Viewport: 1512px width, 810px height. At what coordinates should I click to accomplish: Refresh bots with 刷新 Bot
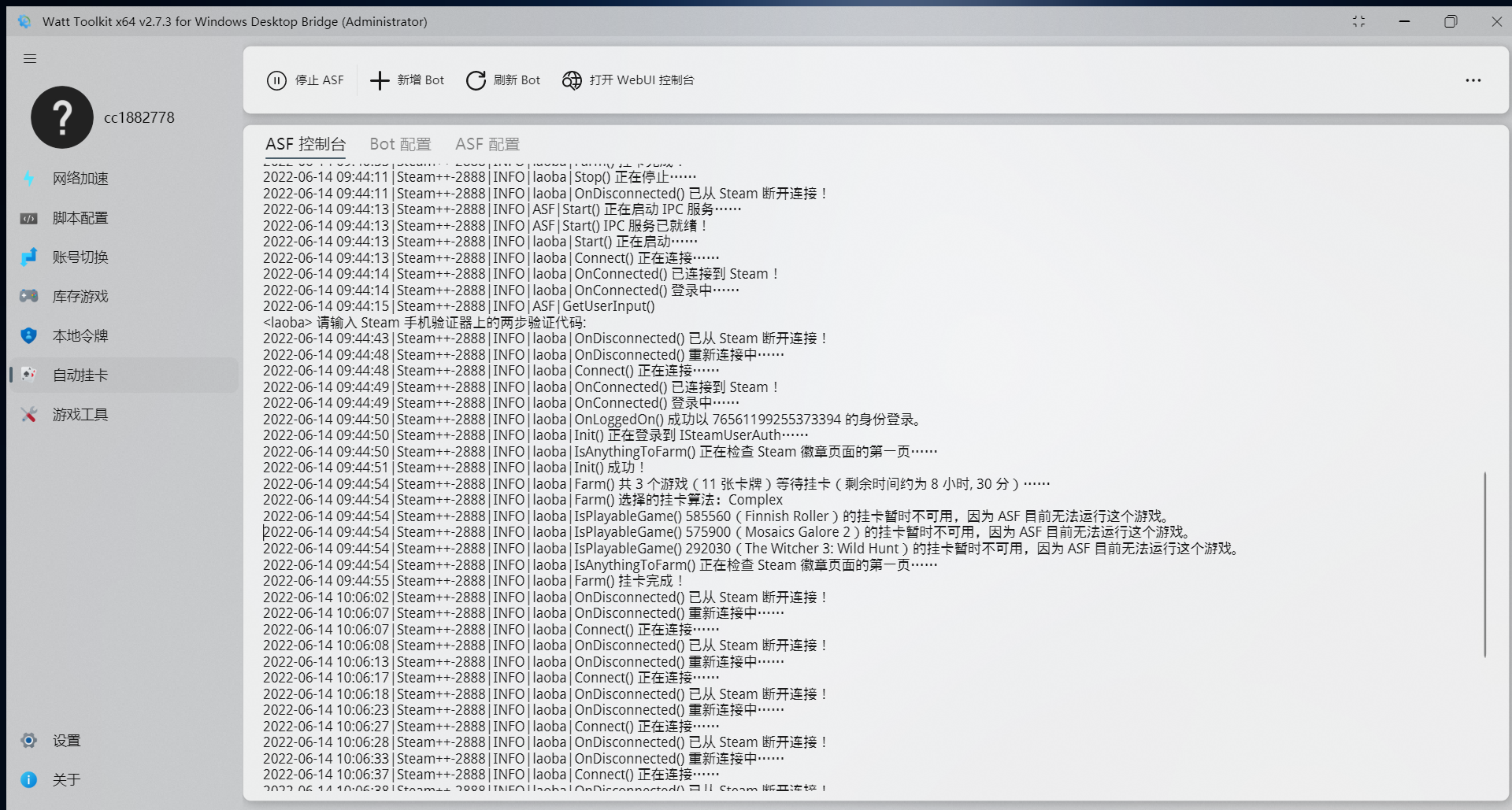(503, 80)
